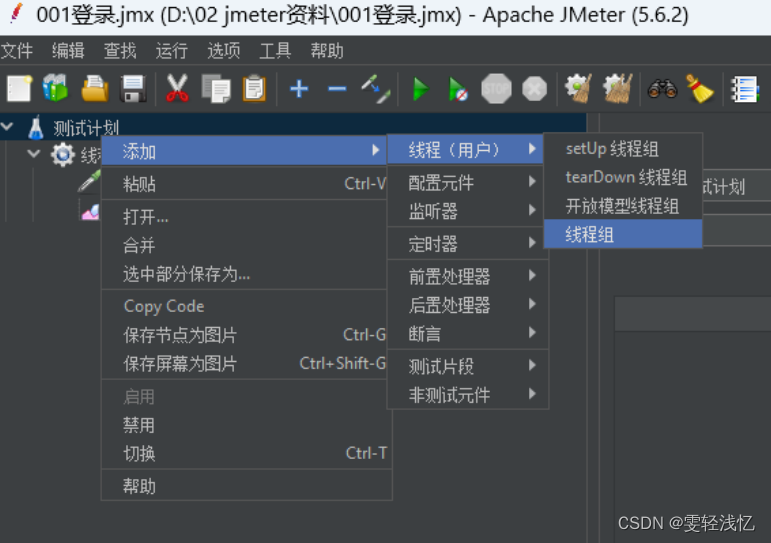This screenshot has height=543, width=771.
Task: Click the Clear results gear-broom icon
Action: click(579, 89)
